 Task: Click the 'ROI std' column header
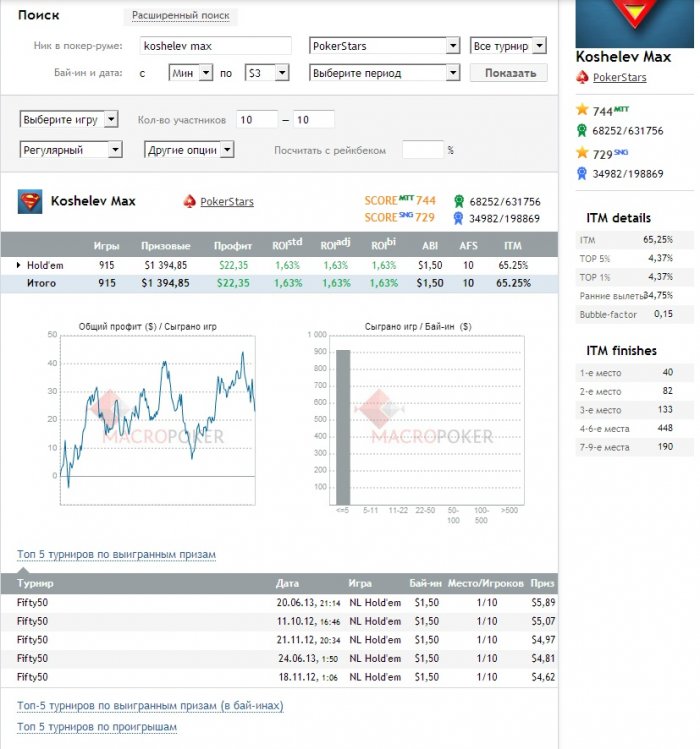pos(287,244)
